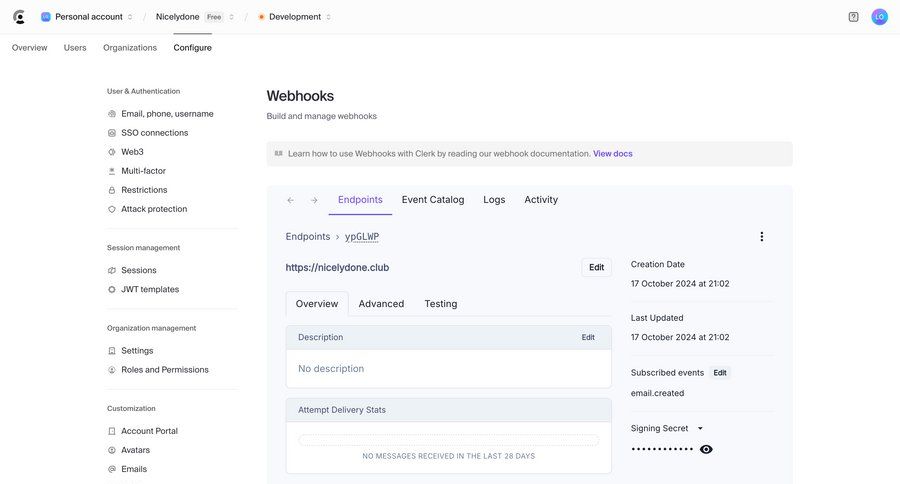Go back with the left arrow icon
Screen dimensions: 900x484
[x=290, y=200]
